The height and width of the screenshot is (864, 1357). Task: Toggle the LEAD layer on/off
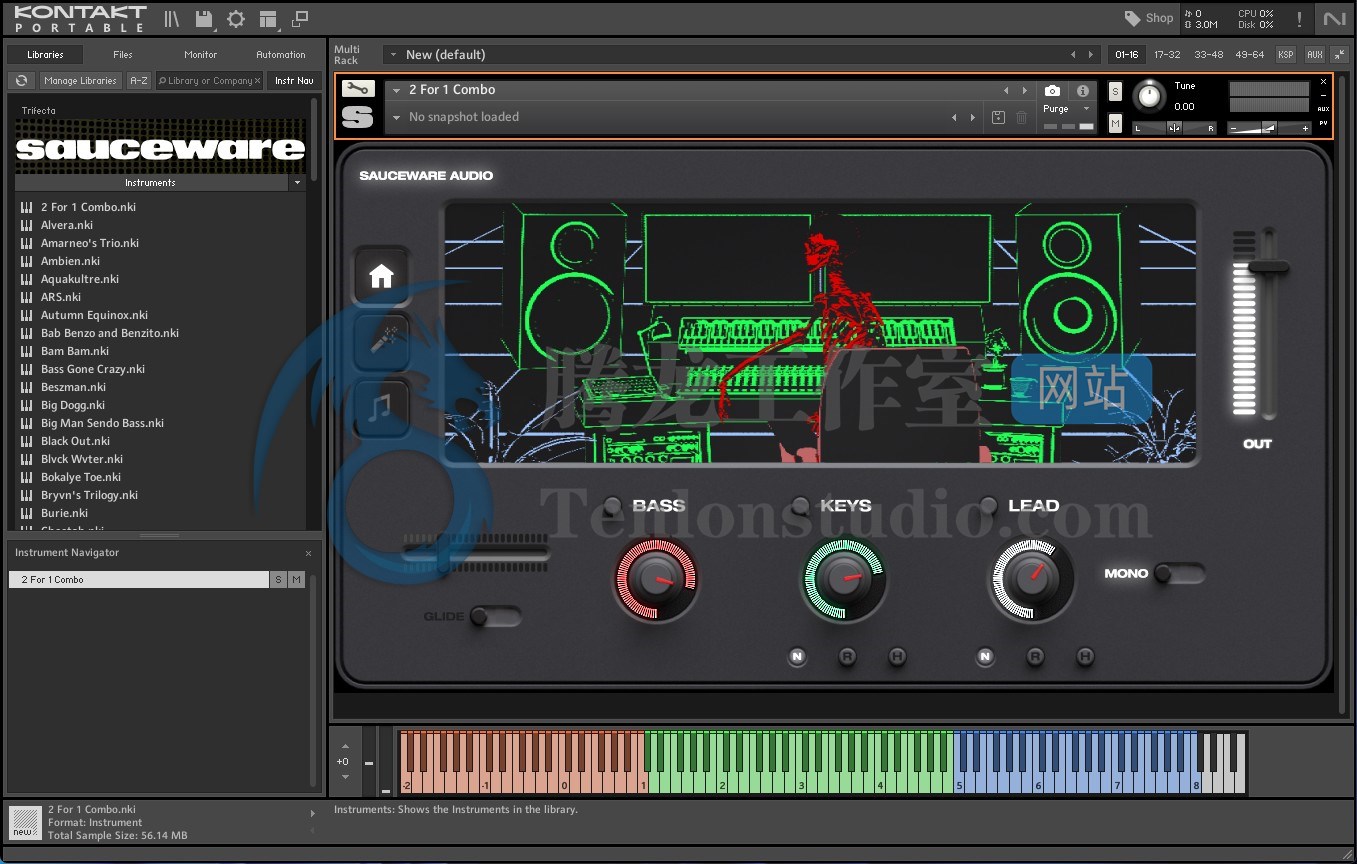click(988, 505)
